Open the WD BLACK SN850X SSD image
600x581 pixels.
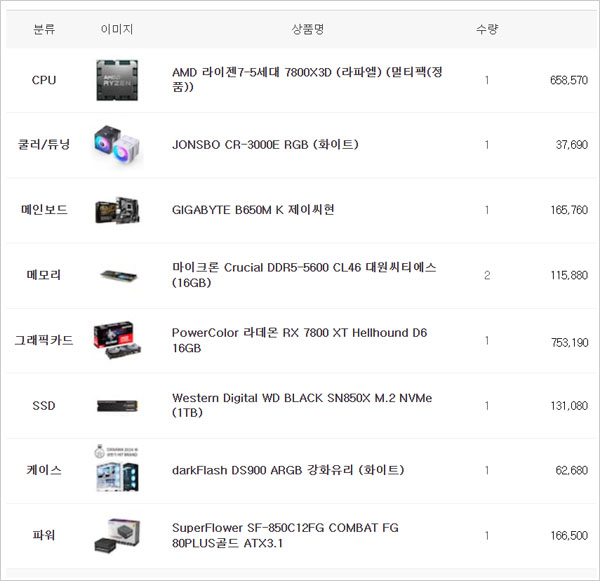[117, 406]
